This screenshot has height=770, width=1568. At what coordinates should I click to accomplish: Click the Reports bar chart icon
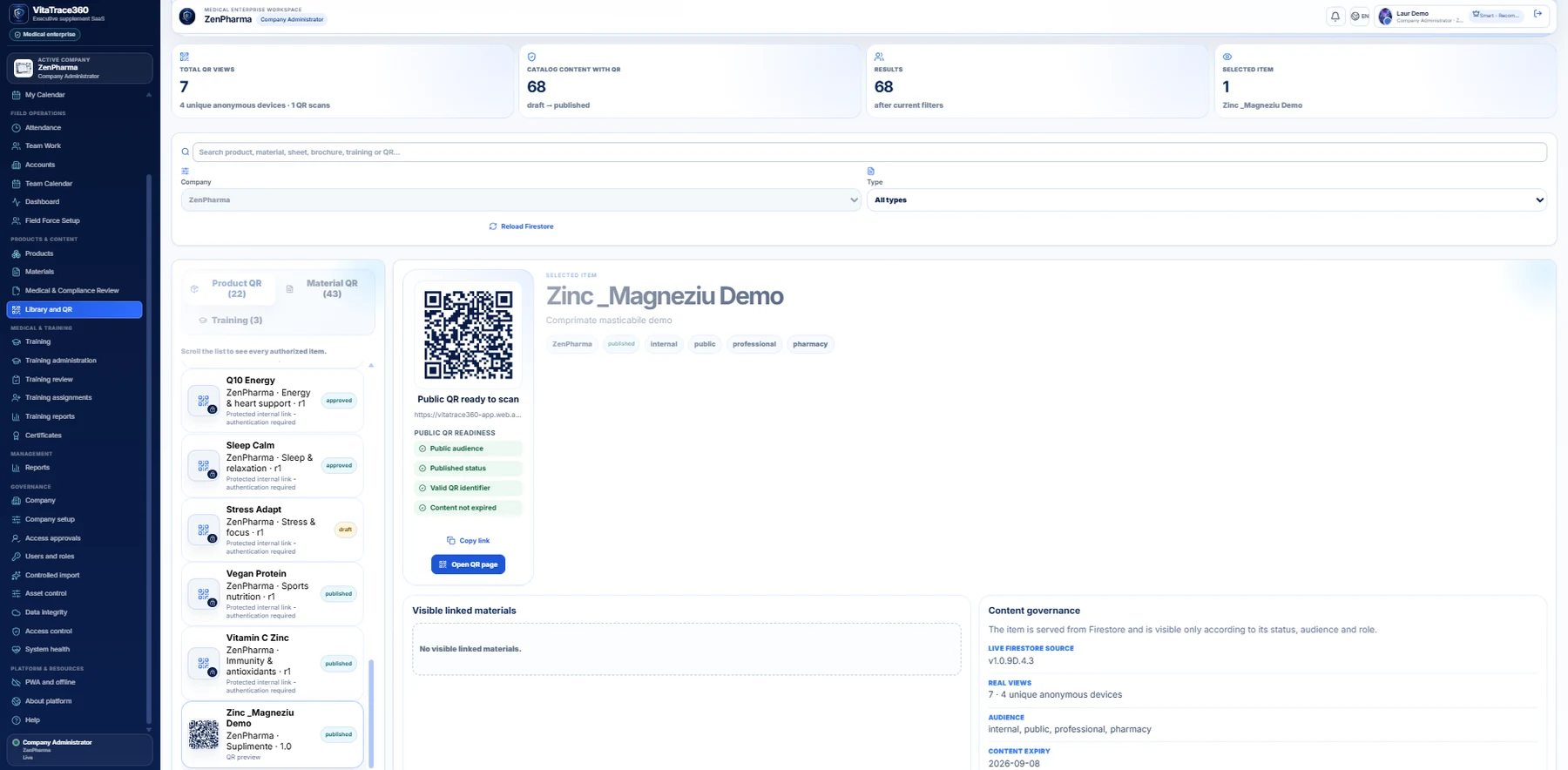16,468
